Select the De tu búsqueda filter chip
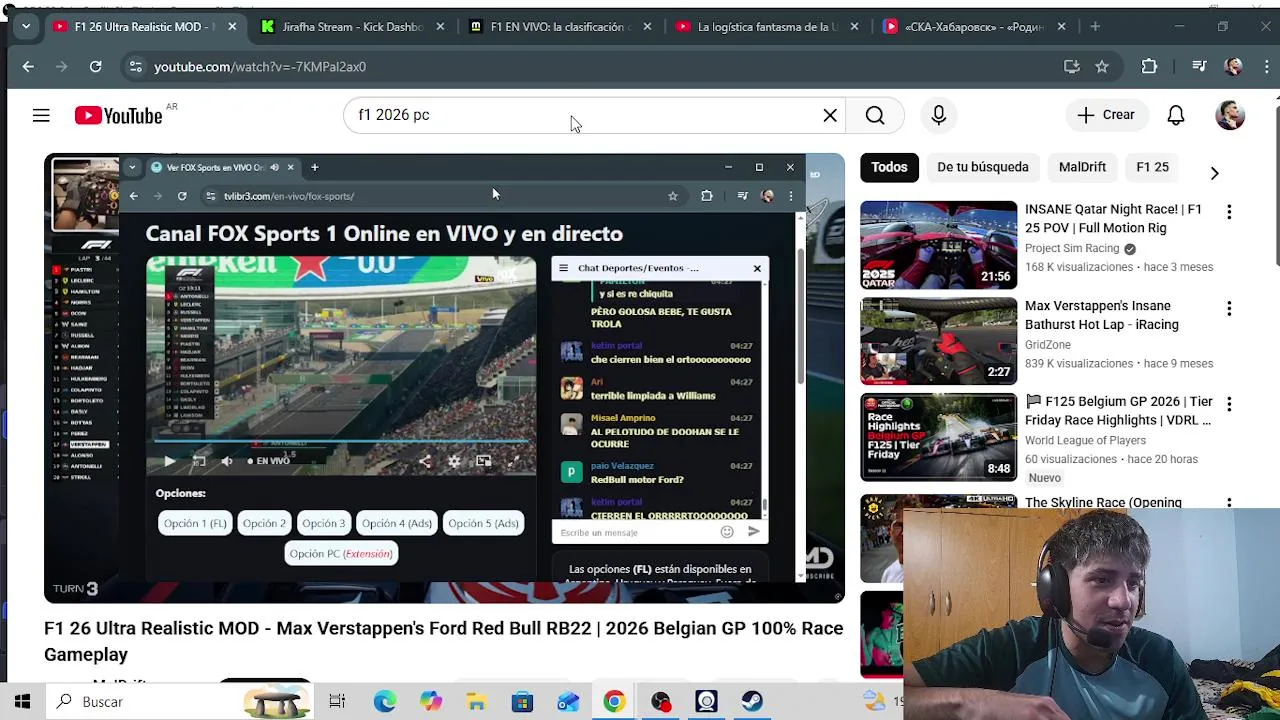This screenshot has width=1280, height=720. (982, 167)
